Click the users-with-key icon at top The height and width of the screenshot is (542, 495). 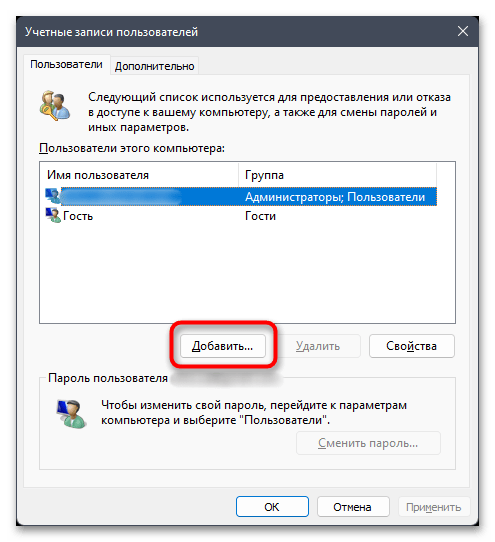[x=55, y=105]
